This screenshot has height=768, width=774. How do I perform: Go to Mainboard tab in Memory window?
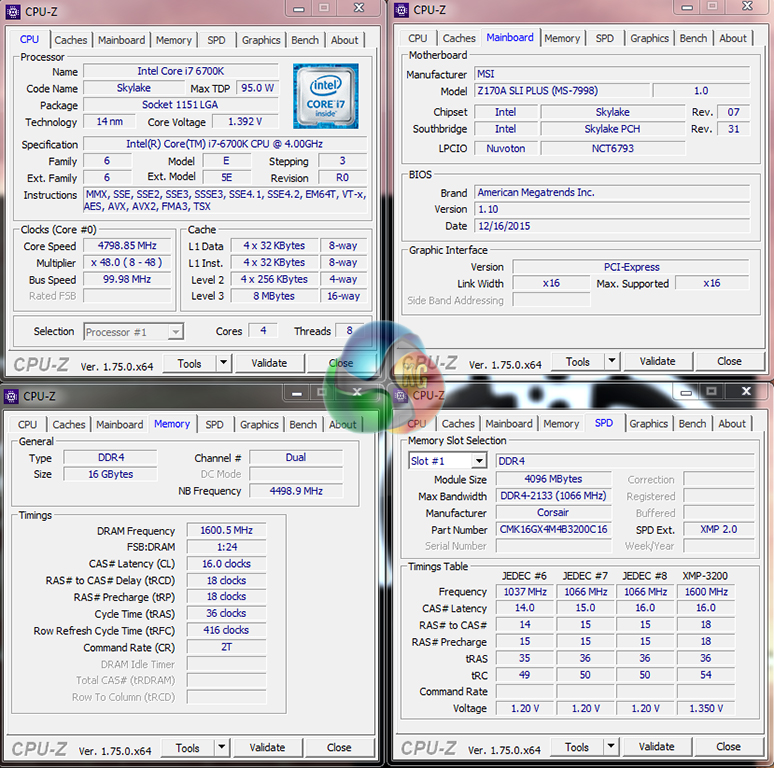pyautogui.click(x=119, y=424)
